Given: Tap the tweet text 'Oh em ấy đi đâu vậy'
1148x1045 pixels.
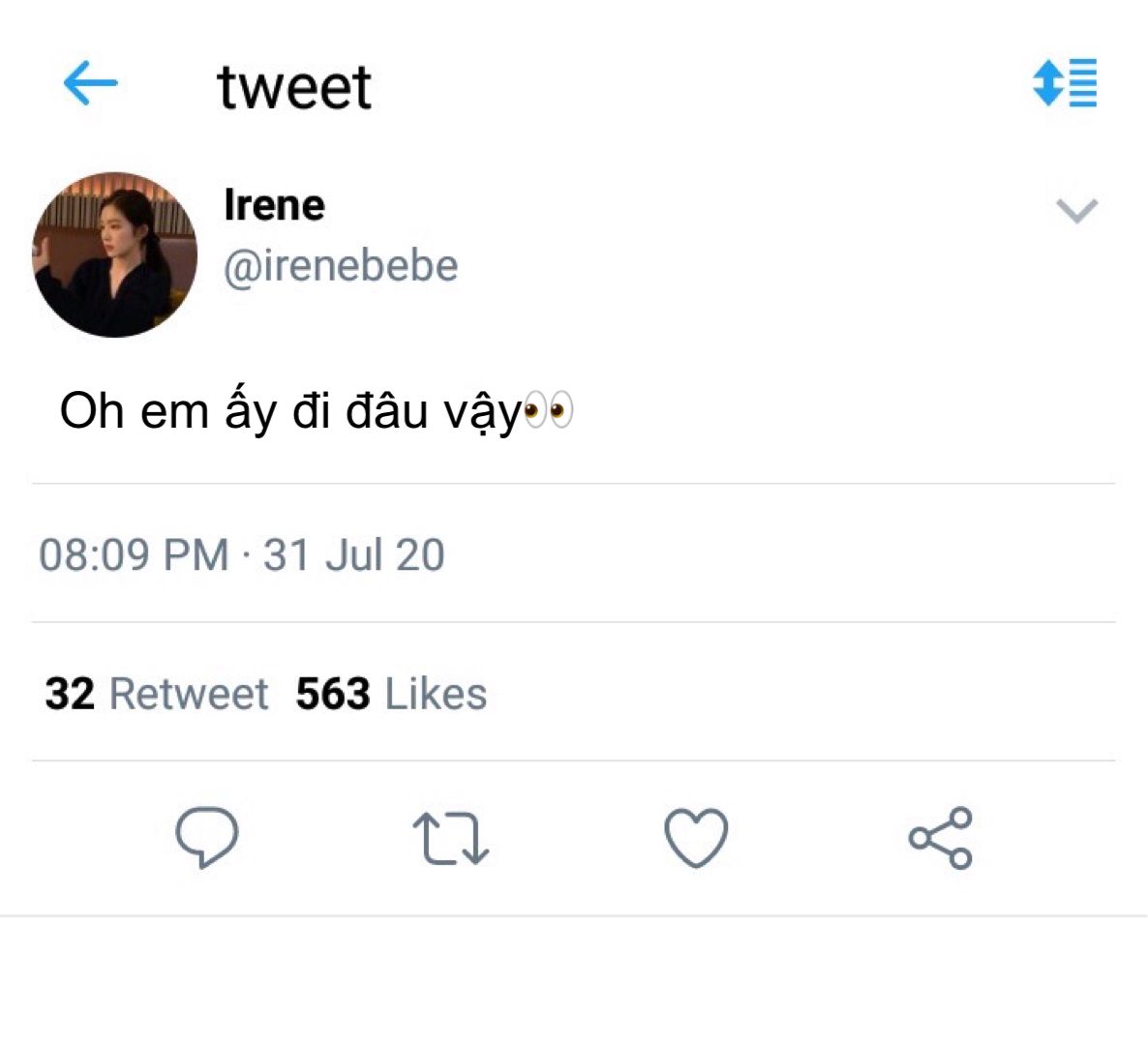Looking at the screenshot, I should [290, 411].
